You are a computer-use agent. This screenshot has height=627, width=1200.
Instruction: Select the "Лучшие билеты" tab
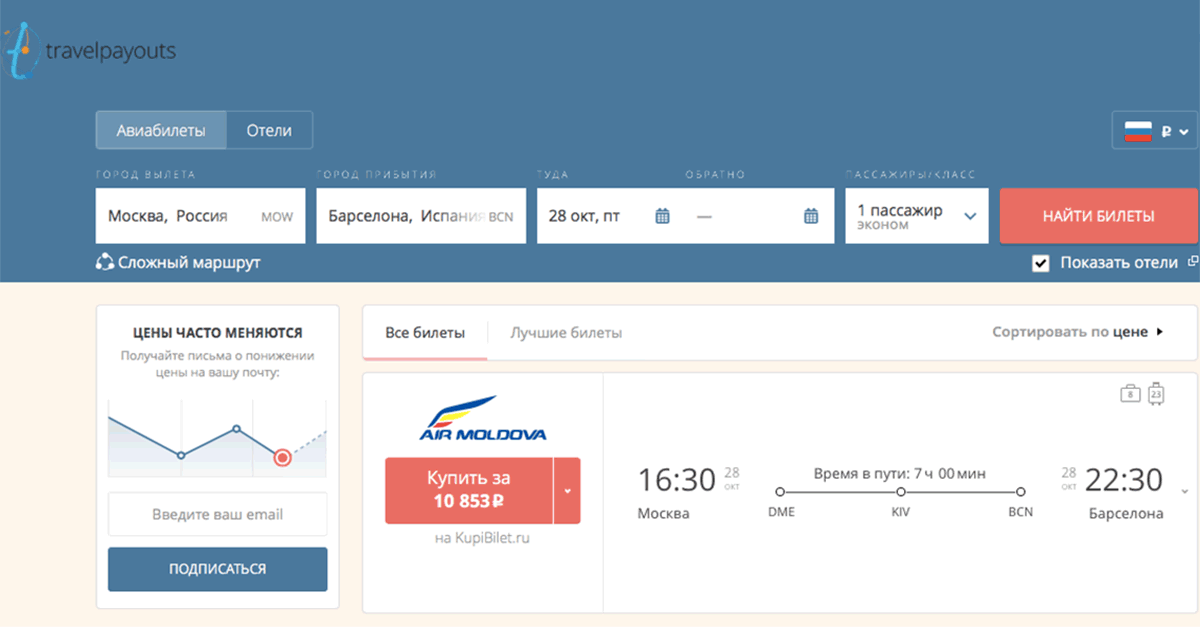(x=566, y=333)
